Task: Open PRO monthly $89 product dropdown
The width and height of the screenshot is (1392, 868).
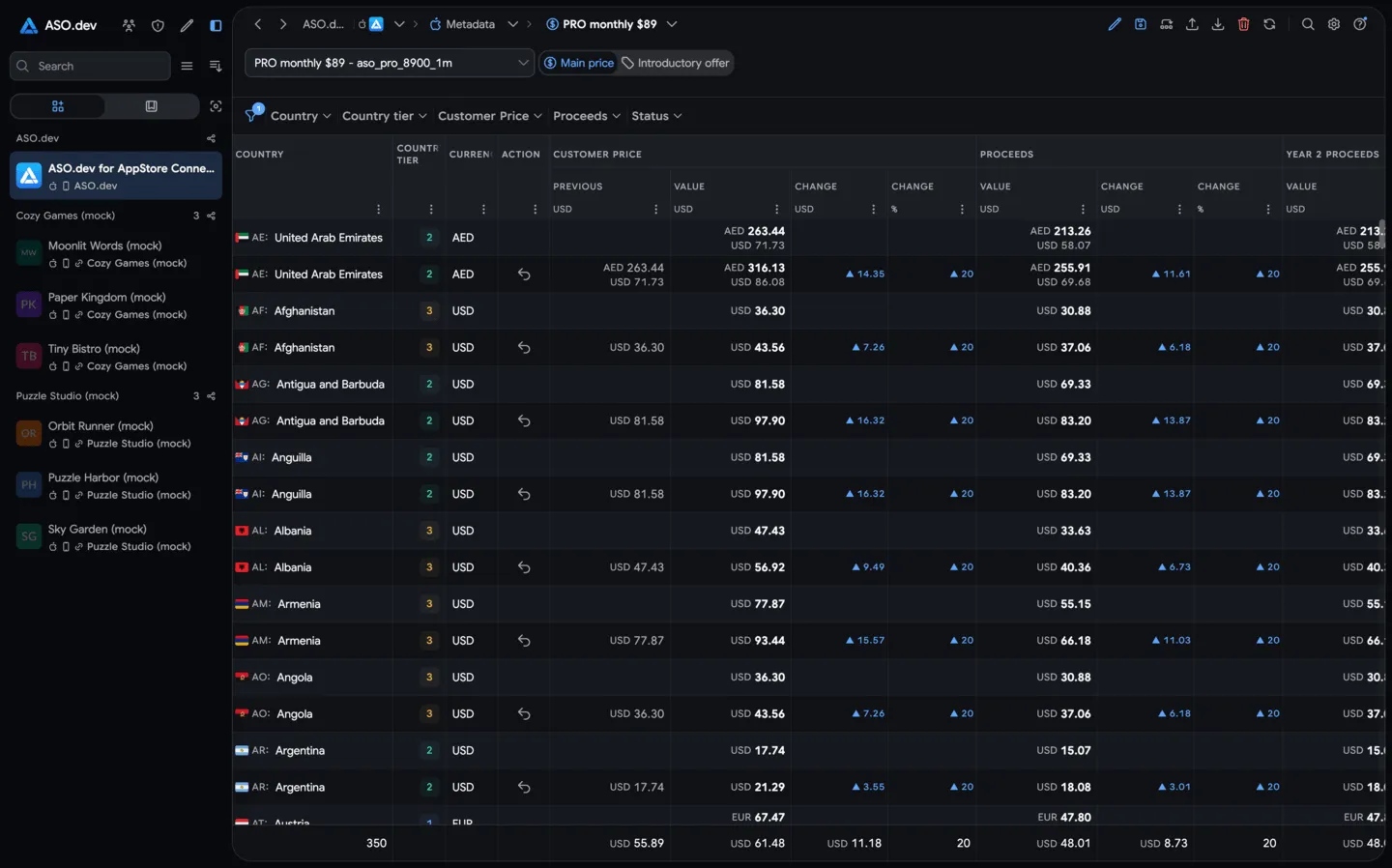Action: tap(390, 63)
